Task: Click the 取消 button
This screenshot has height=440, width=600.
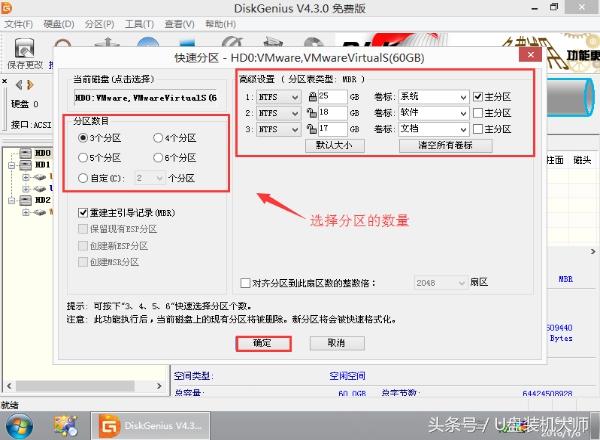Action: click(x=337, y=343)
